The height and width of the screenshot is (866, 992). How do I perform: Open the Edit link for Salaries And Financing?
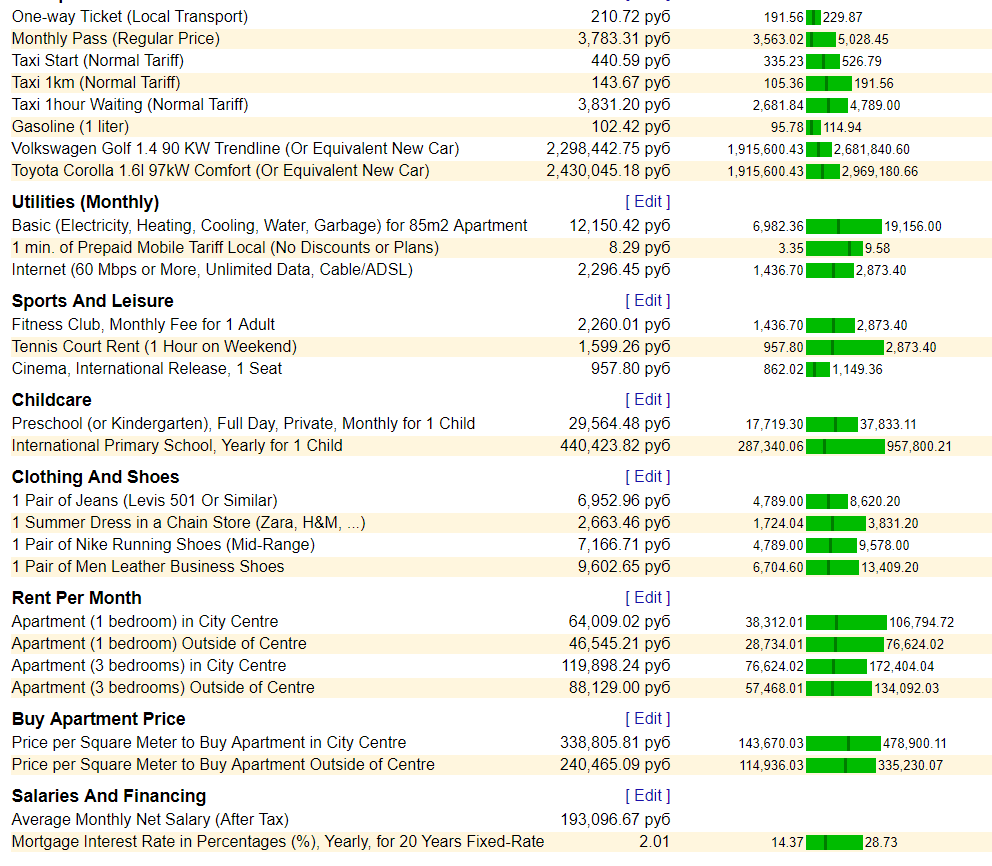pos(647,796)
